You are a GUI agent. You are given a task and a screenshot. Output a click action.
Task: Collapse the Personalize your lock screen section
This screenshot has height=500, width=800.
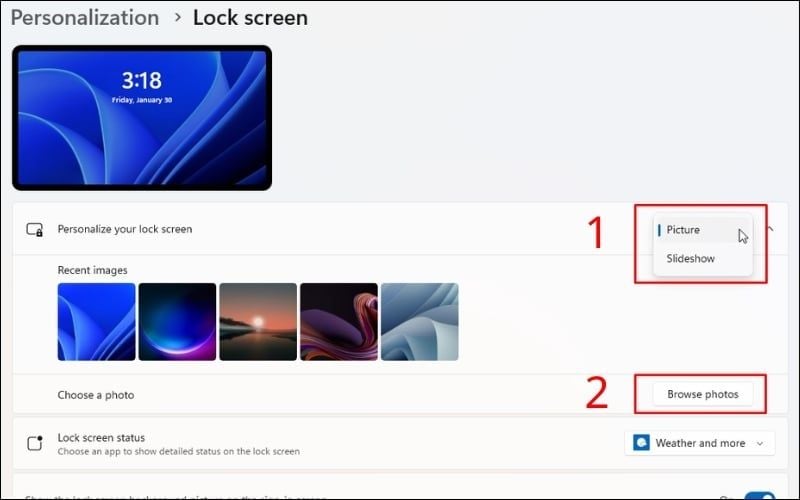click(x=770, y=230)
